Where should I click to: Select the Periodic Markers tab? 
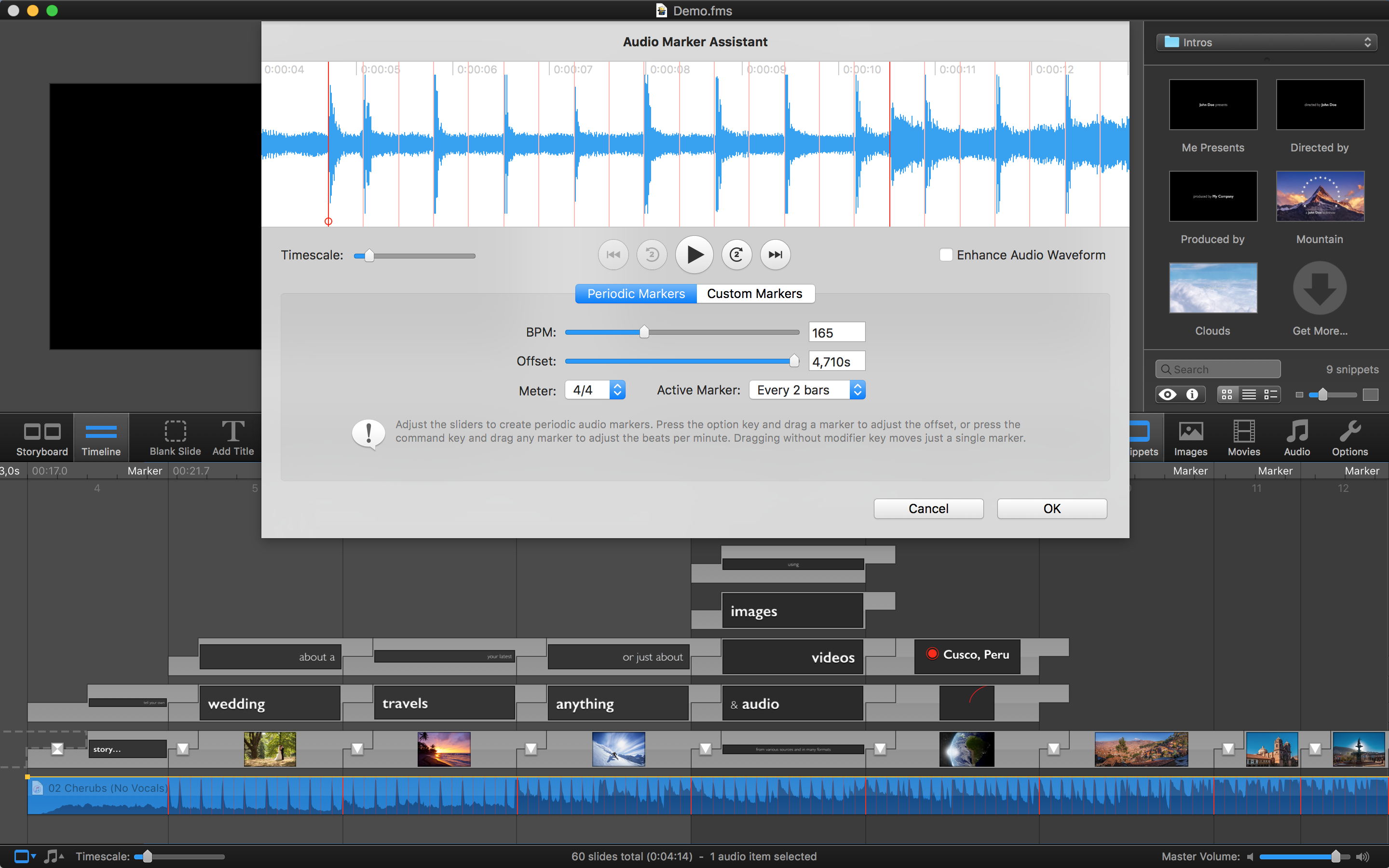click(x=636, y=294)
